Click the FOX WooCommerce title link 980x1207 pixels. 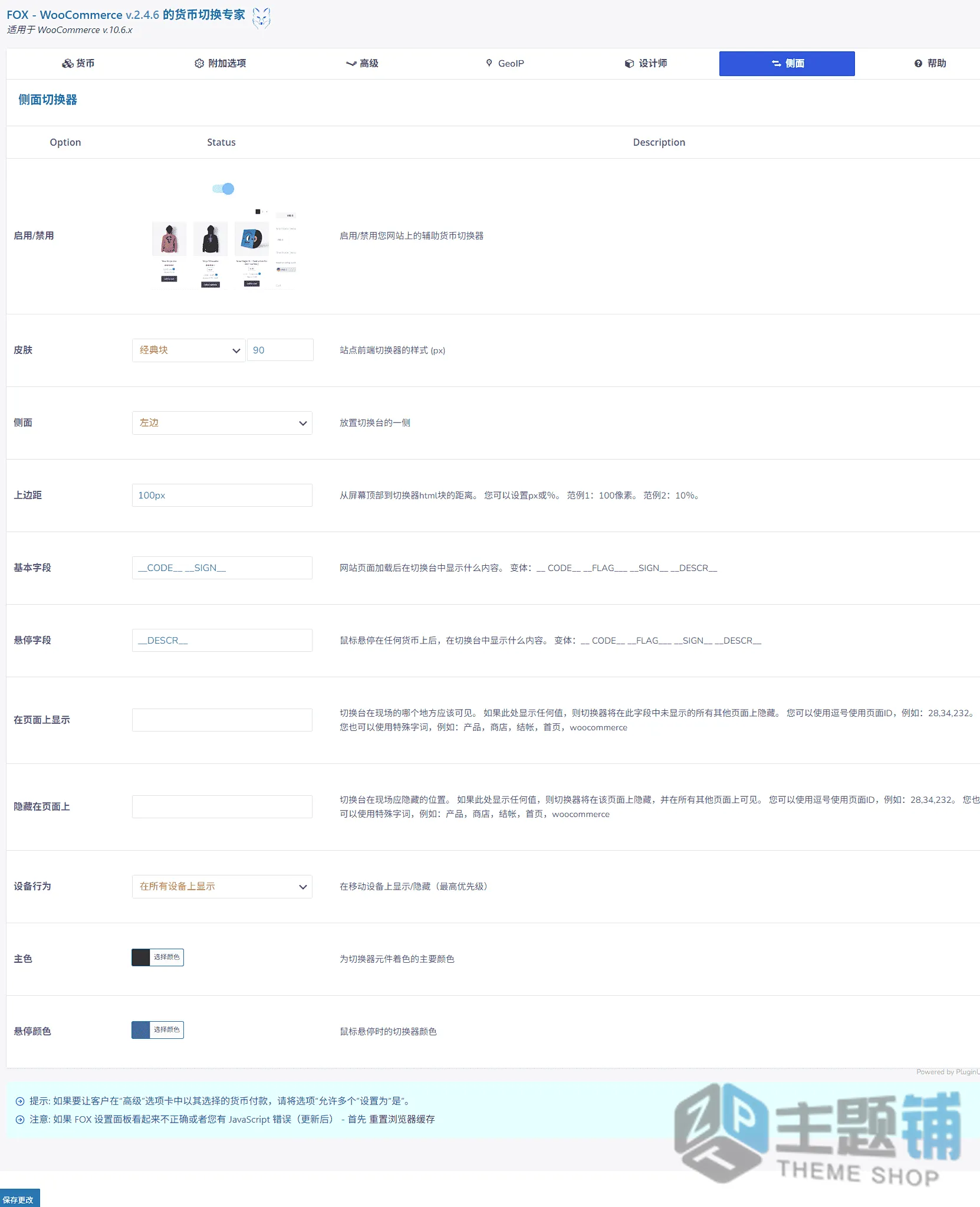point(126,15)
